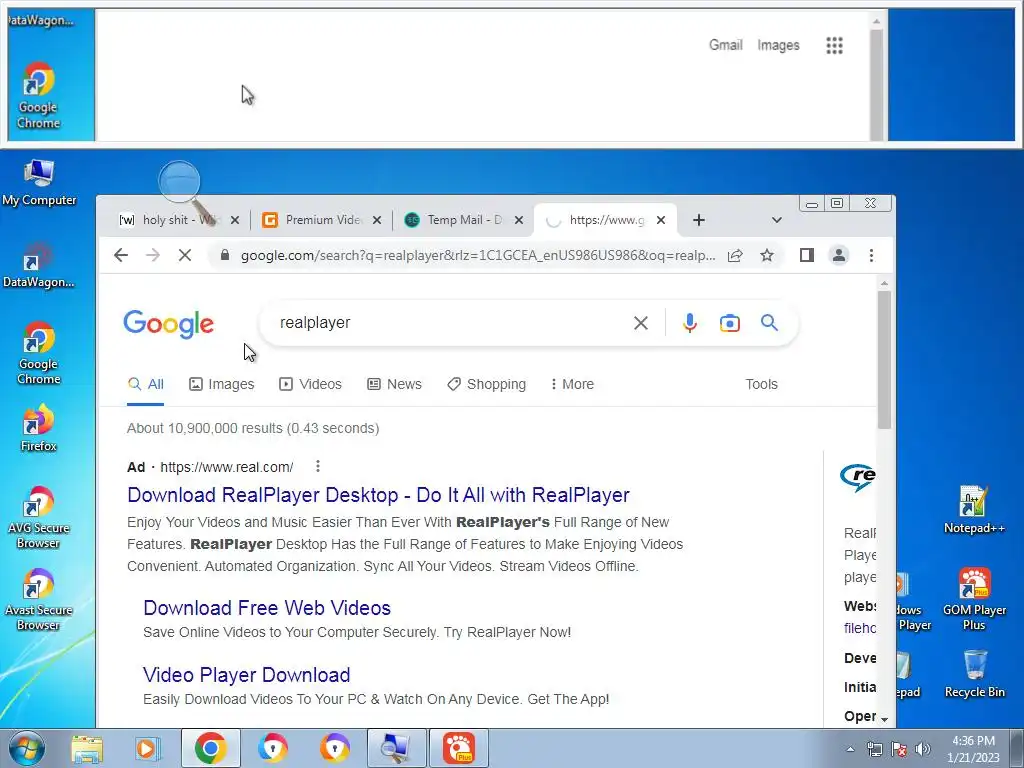
Task: Close the loading google.com tab
Action: pos(661,220)
